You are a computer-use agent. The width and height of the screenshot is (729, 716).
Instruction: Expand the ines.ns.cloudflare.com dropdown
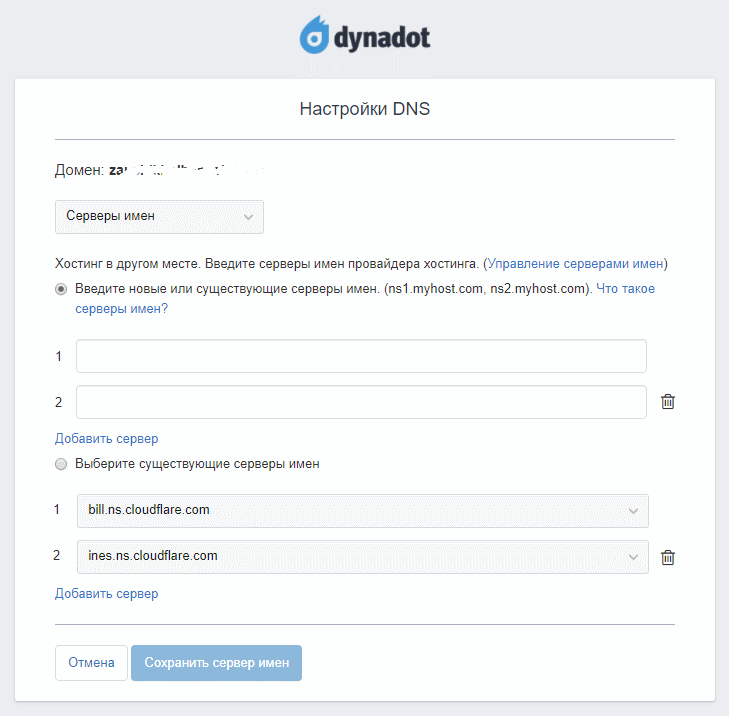[362, 556]
